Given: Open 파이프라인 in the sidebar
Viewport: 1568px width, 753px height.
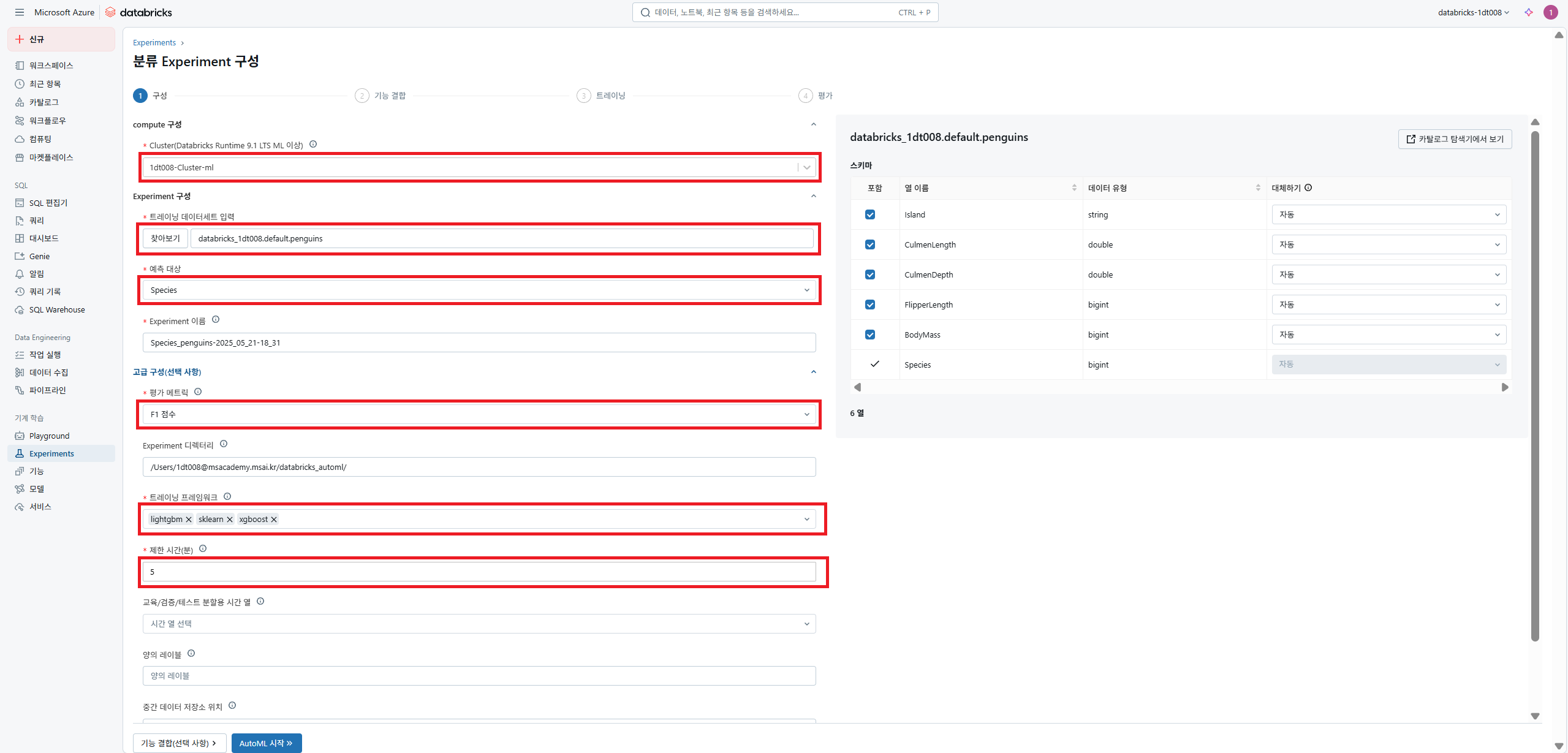Looking at the screenshot, I should point(61,390).
